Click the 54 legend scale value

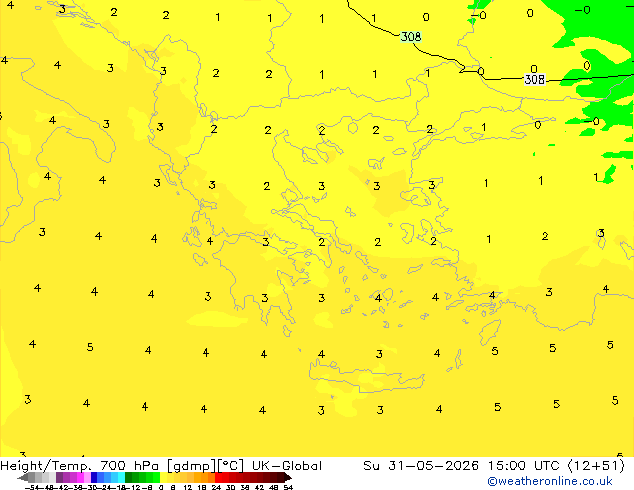click(x=288, y=487)
